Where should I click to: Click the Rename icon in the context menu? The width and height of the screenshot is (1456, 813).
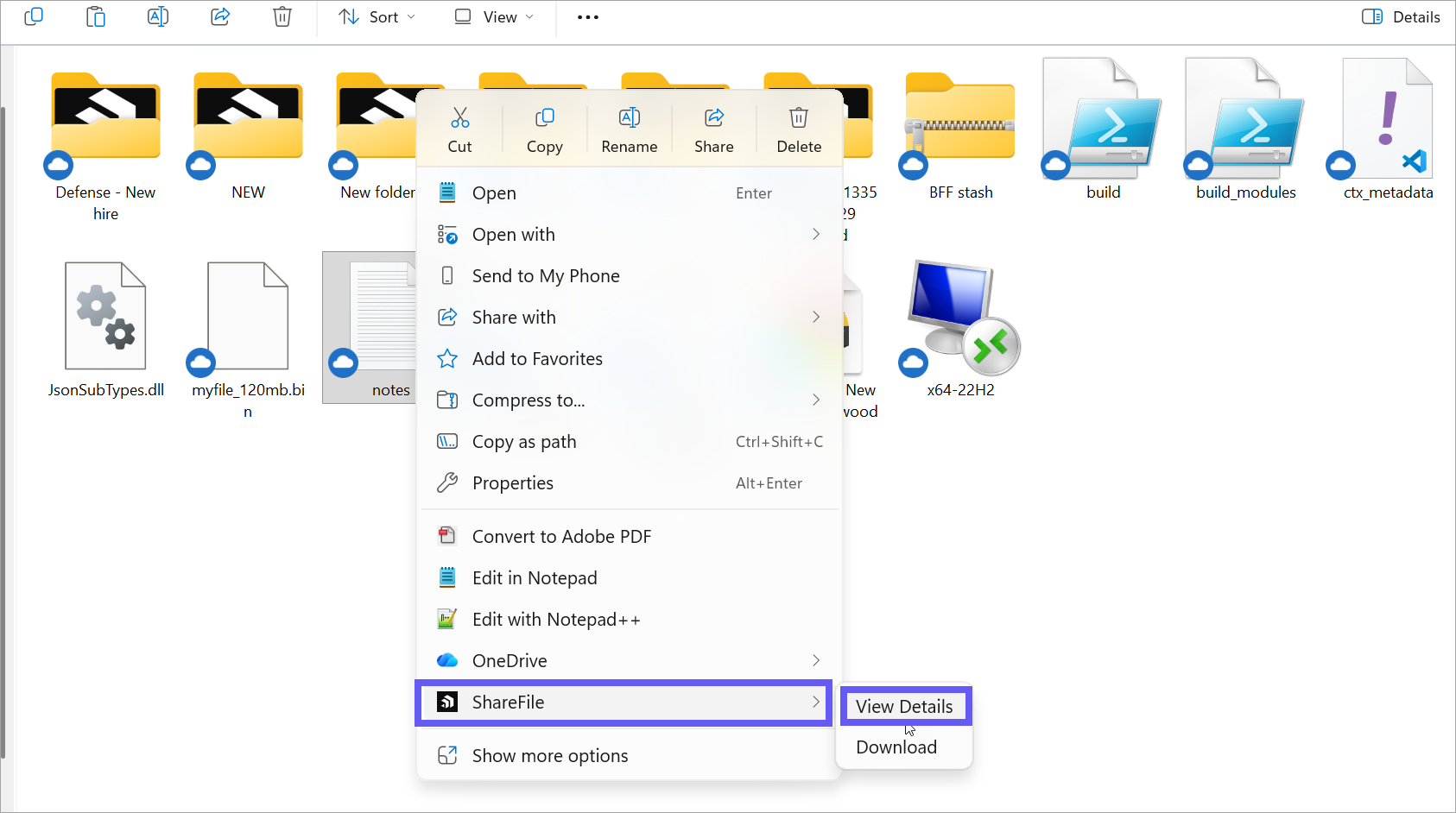tap(629, 117)
